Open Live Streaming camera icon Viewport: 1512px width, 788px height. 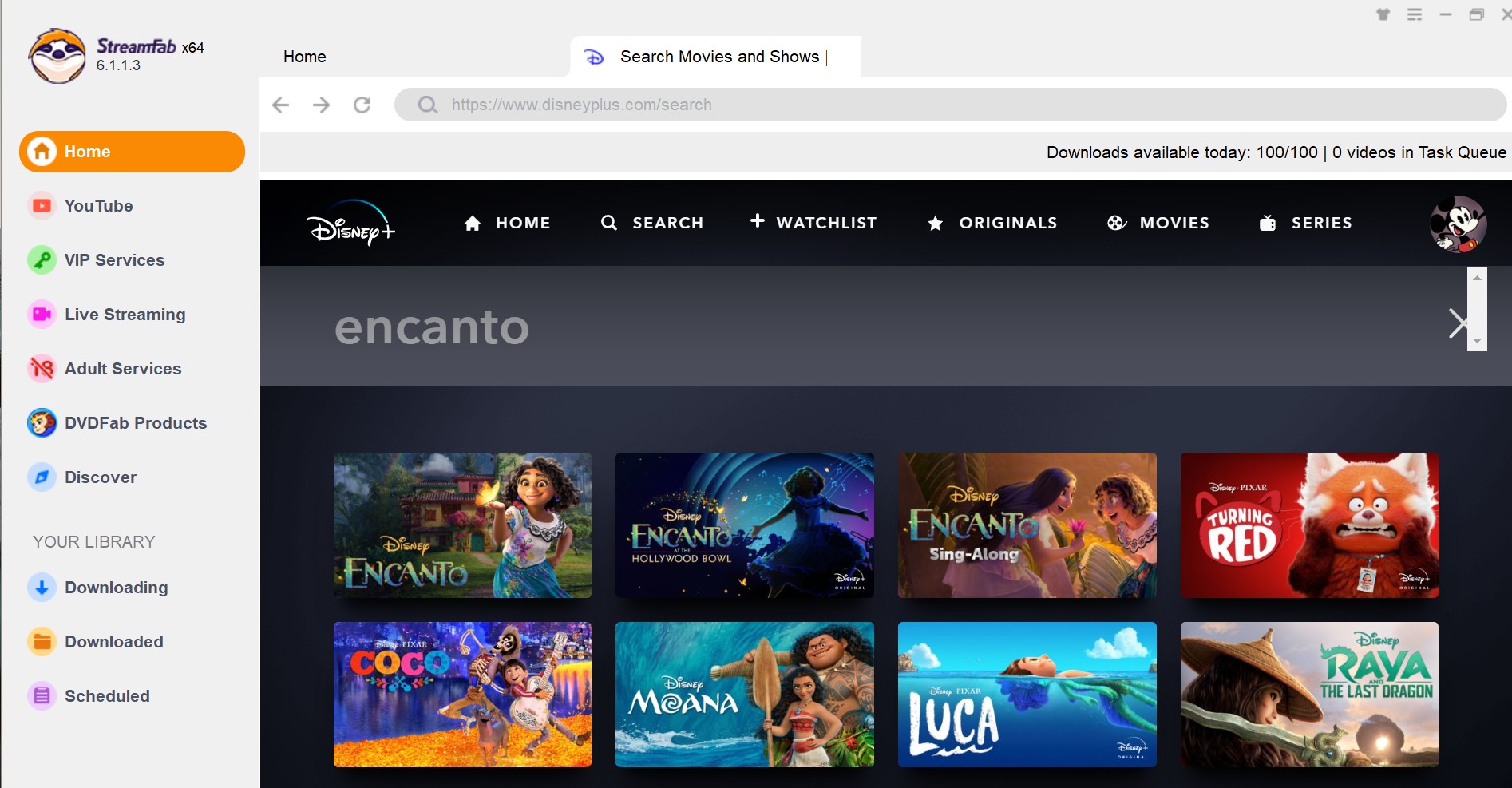click(x=42, y=315)
